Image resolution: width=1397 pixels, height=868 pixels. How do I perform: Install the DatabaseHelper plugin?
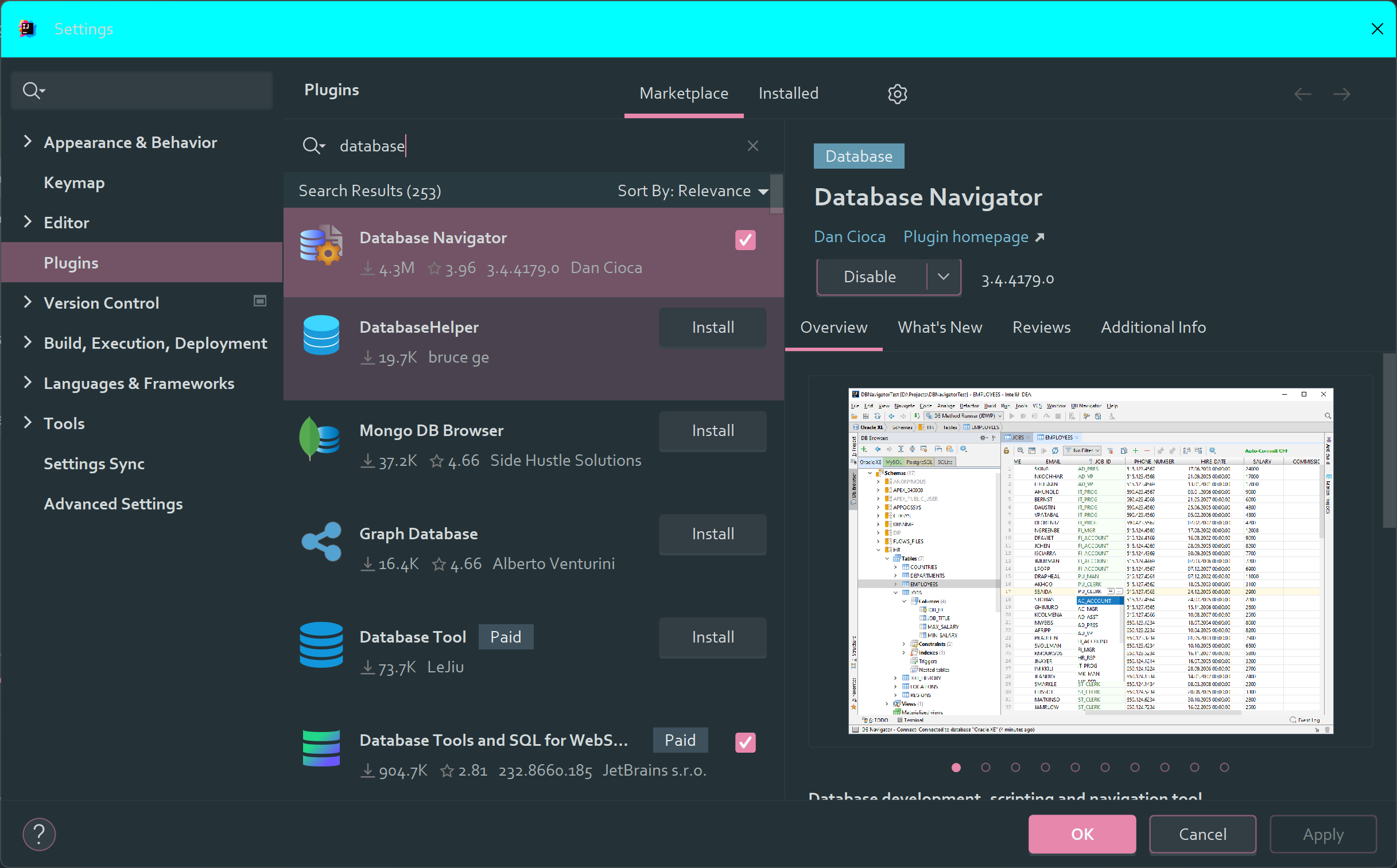point(712,327)
